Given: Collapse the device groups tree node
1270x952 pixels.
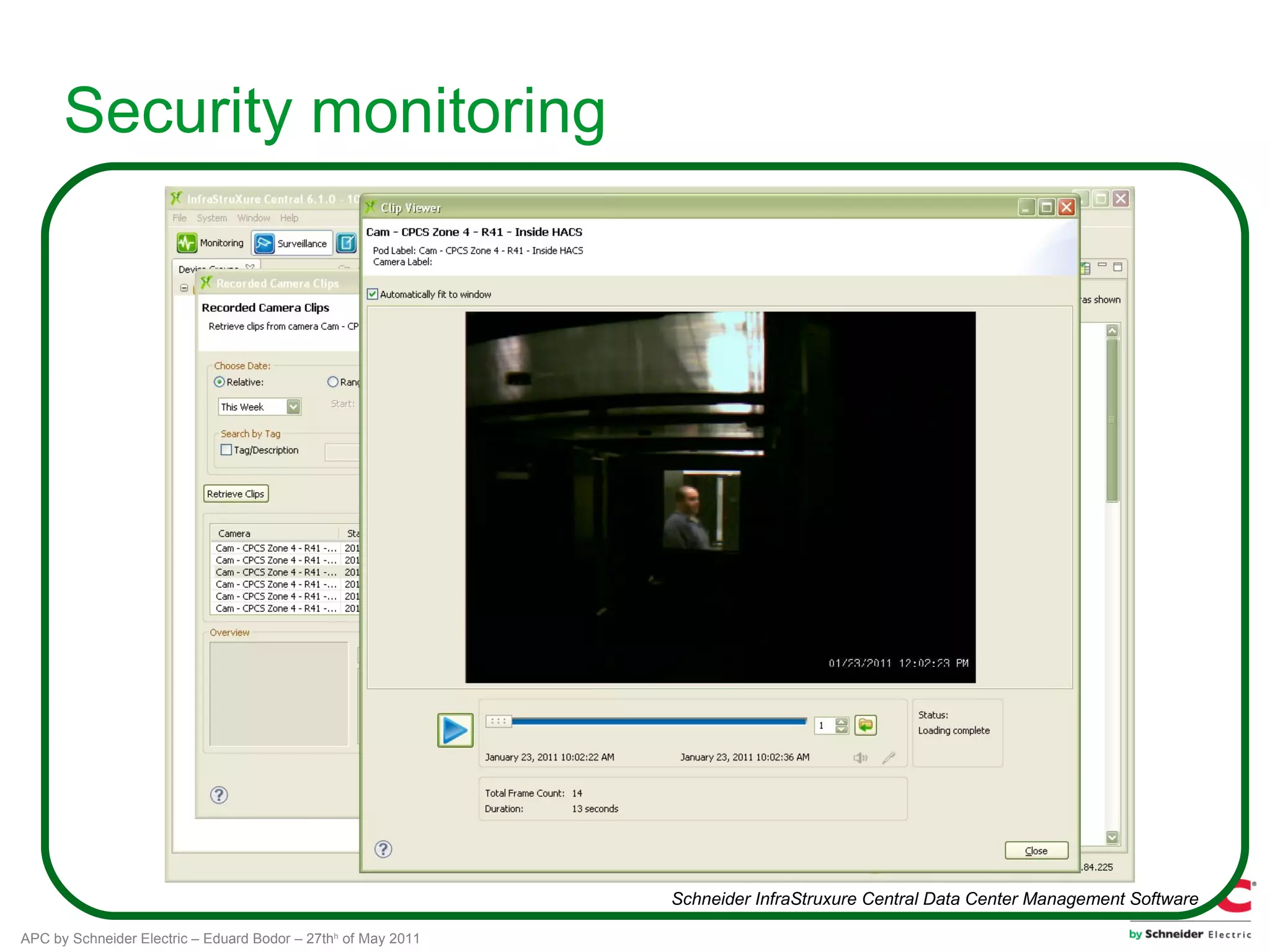Looking at the screenshot, I should coord(184,288).
